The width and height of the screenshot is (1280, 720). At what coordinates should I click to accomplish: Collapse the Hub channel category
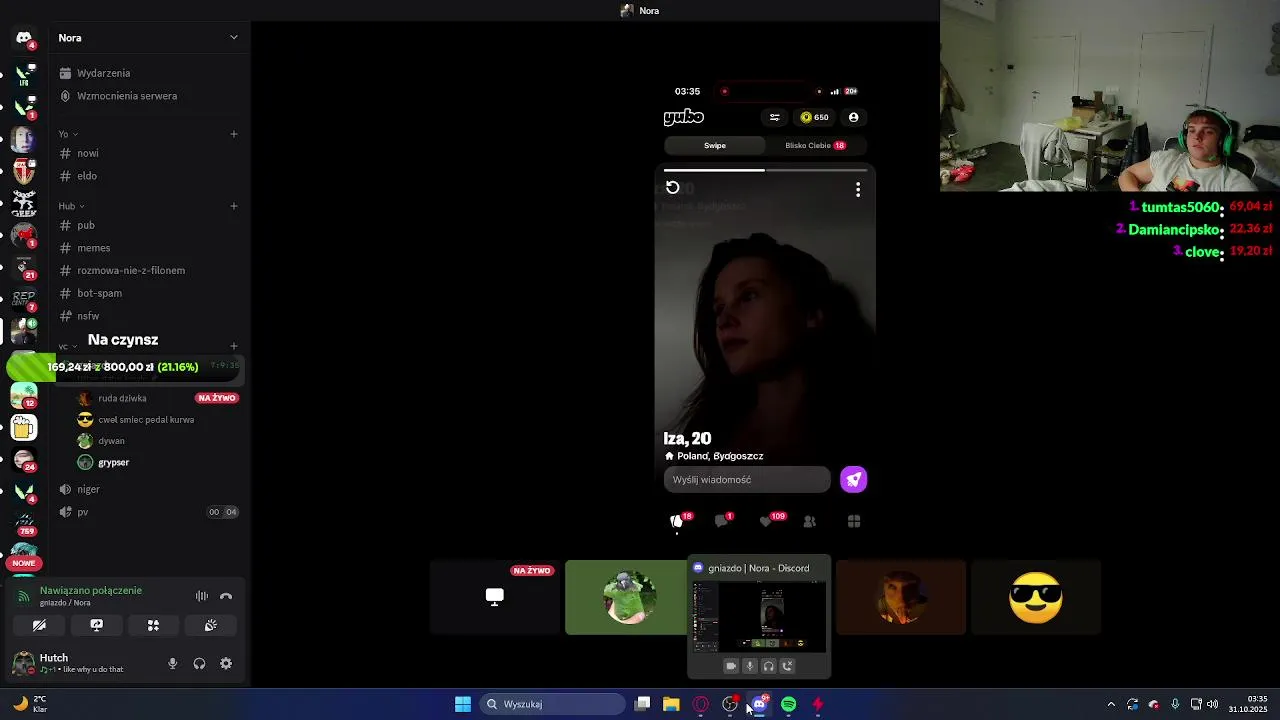click(x=71, y=206)
